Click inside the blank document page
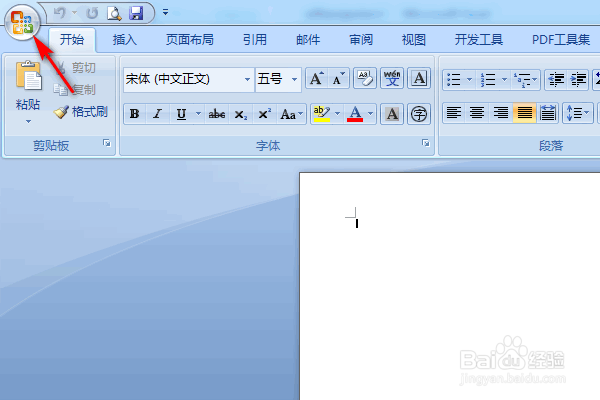Viewport: 600px width, 400px height. coord(450,286)
